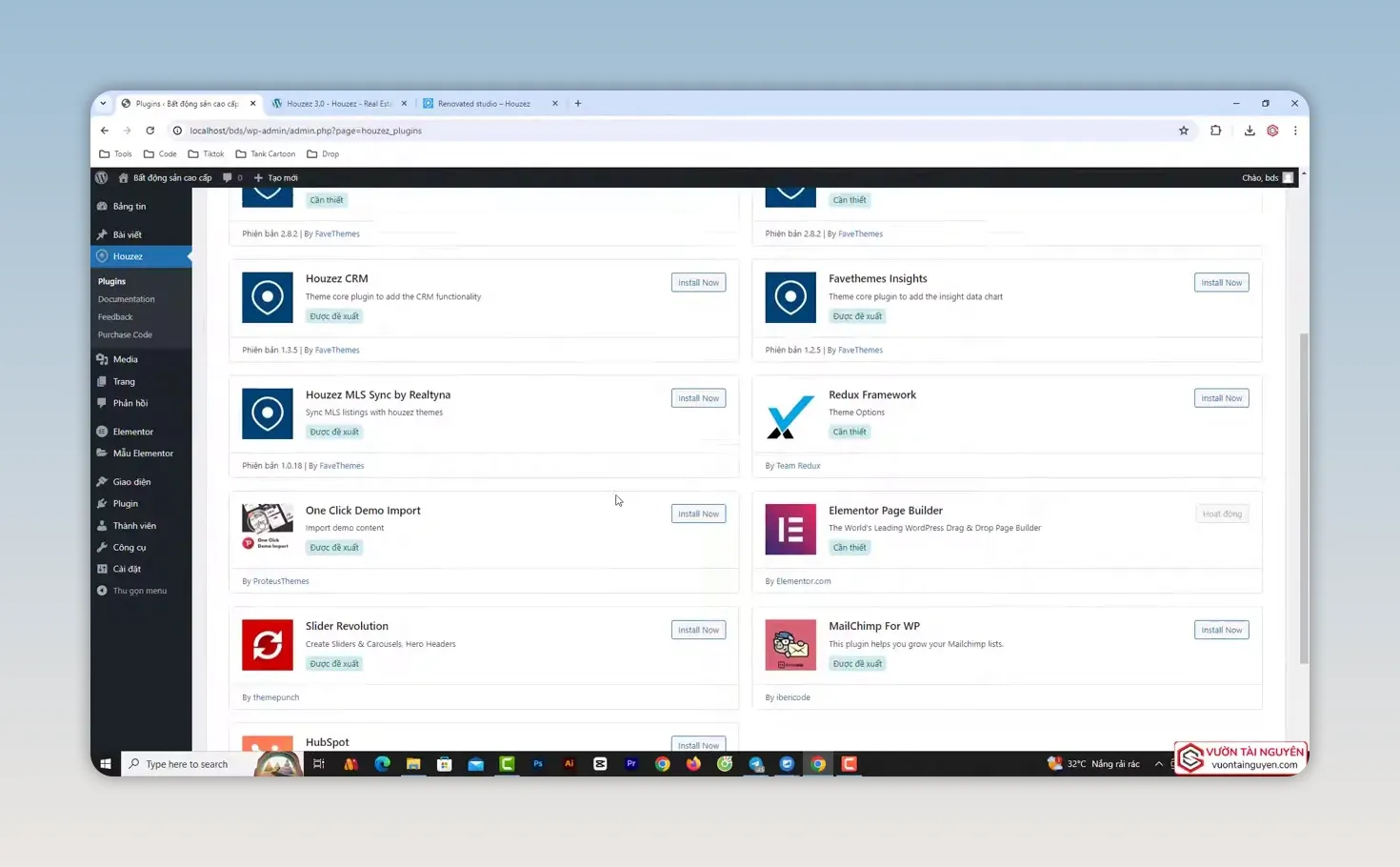
Task: Open Tools bookmarks folder
Action: point(115,153)
